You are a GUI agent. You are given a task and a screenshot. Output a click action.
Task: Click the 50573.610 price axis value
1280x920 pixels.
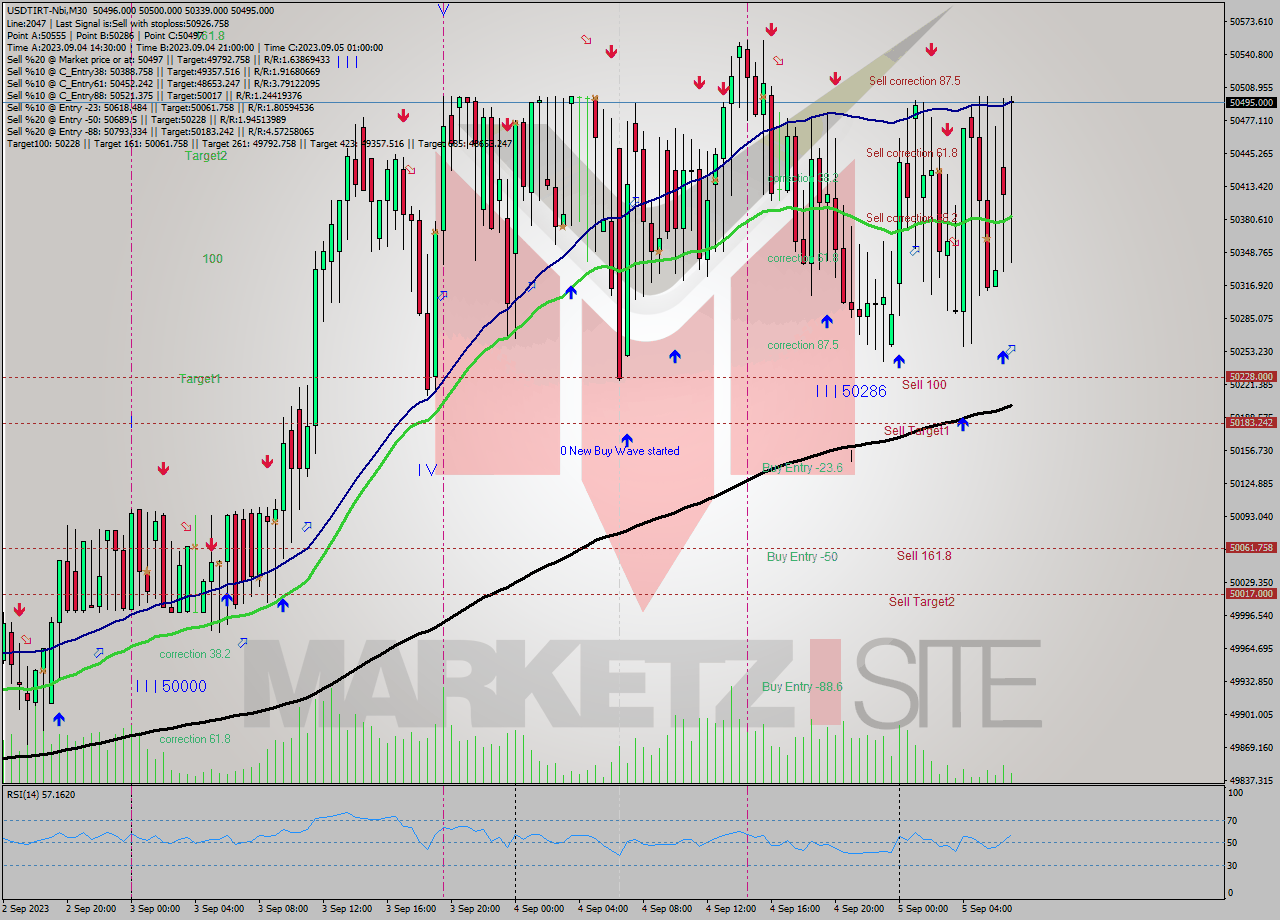coord(1251,21)
